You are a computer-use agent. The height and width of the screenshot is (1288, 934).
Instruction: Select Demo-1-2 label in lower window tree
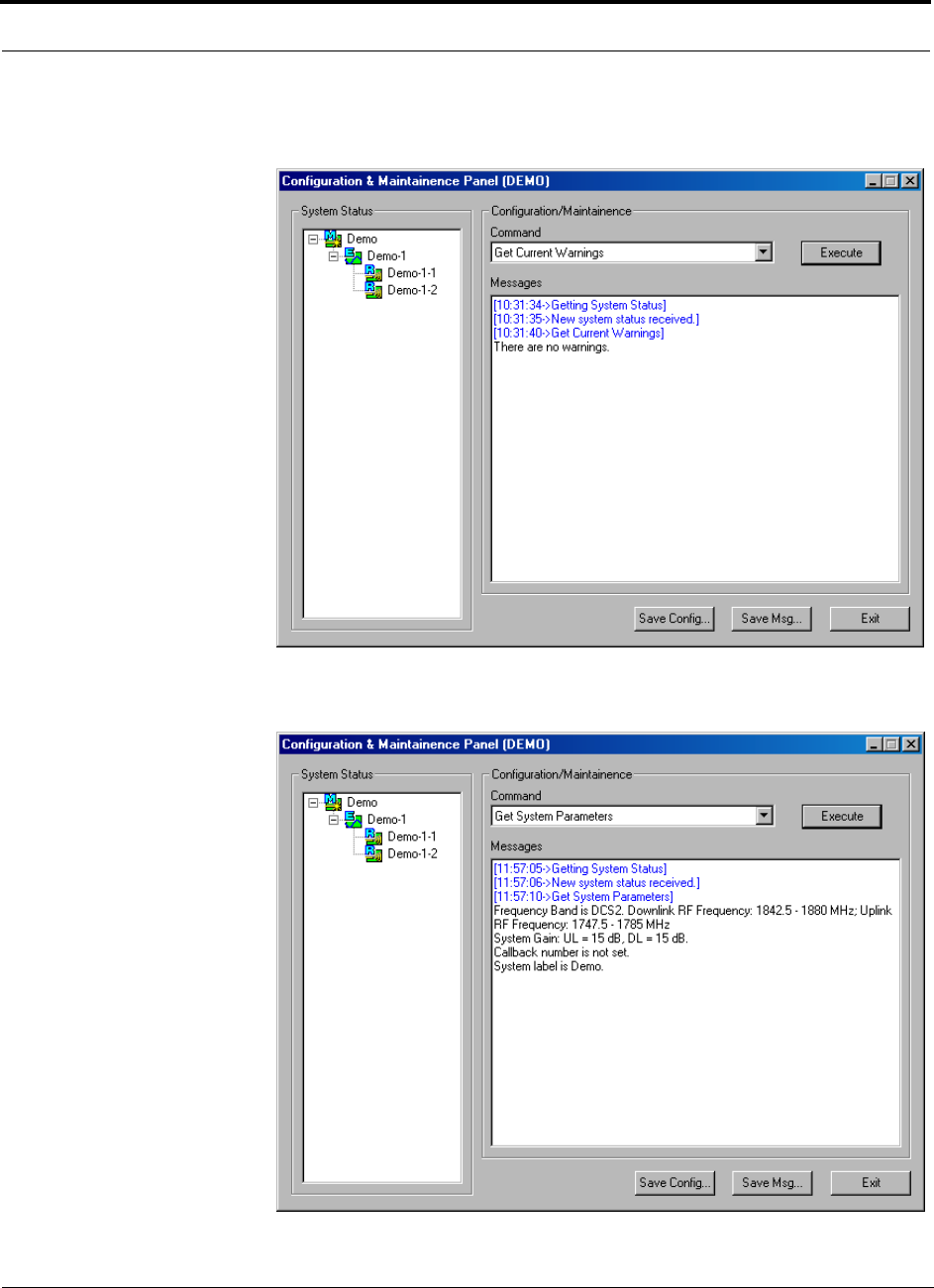(x=412, y=853)
